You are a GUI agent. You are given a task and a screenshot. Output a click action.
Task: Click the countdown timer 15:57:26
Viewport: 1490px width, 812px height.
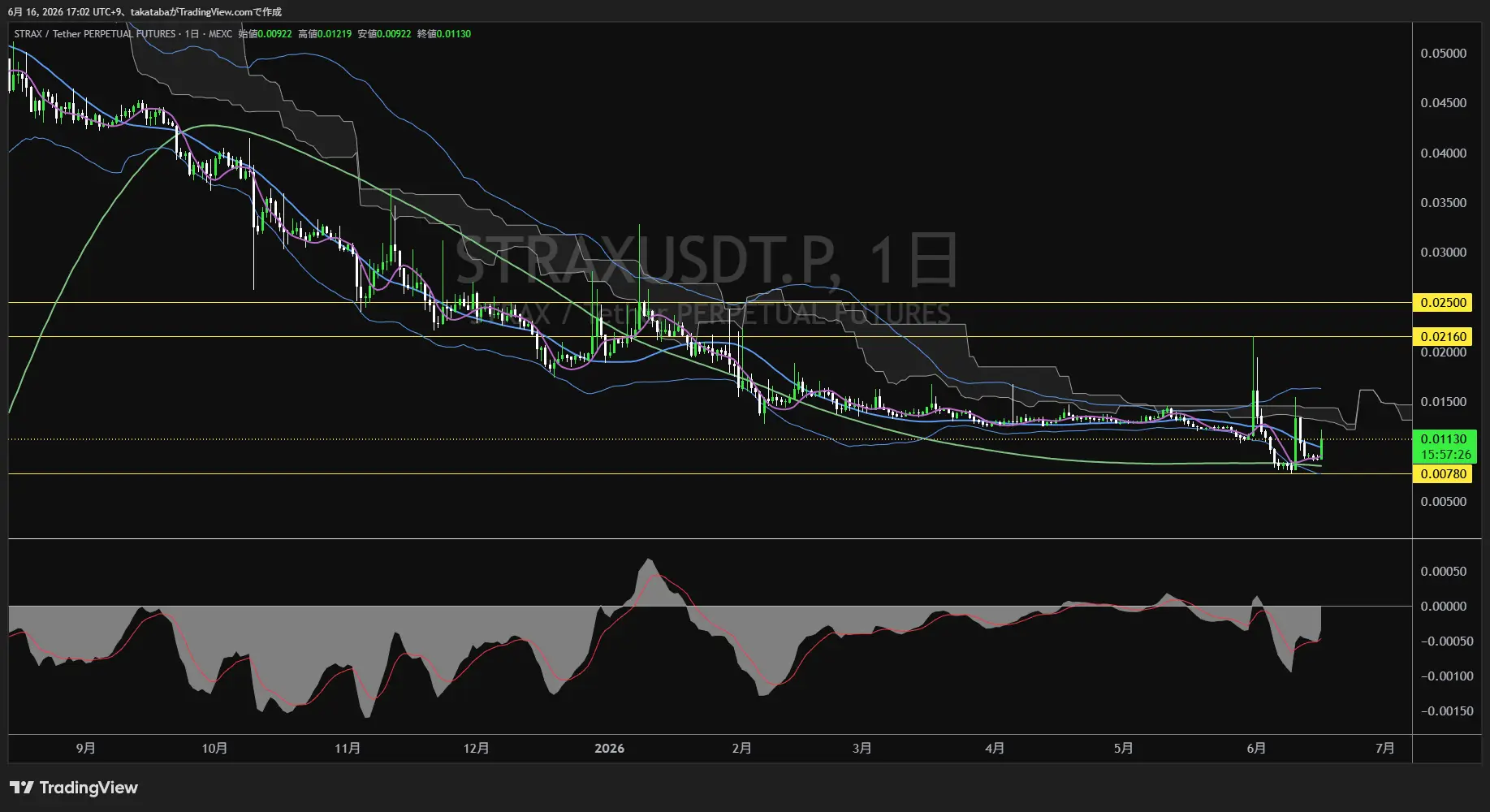[x=1445, y=455]
